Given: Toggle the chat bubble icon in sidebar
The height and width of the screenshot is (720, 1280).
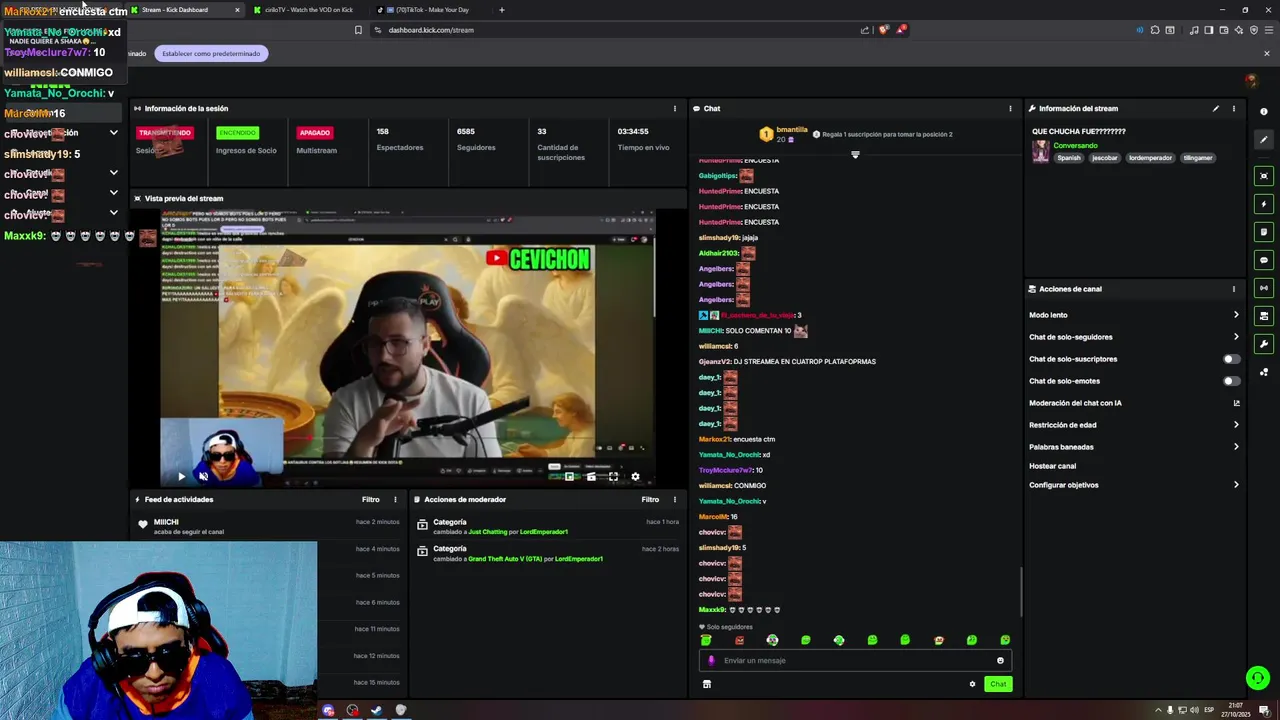Looking at the screenshot, I should [x=1264, y=260].
